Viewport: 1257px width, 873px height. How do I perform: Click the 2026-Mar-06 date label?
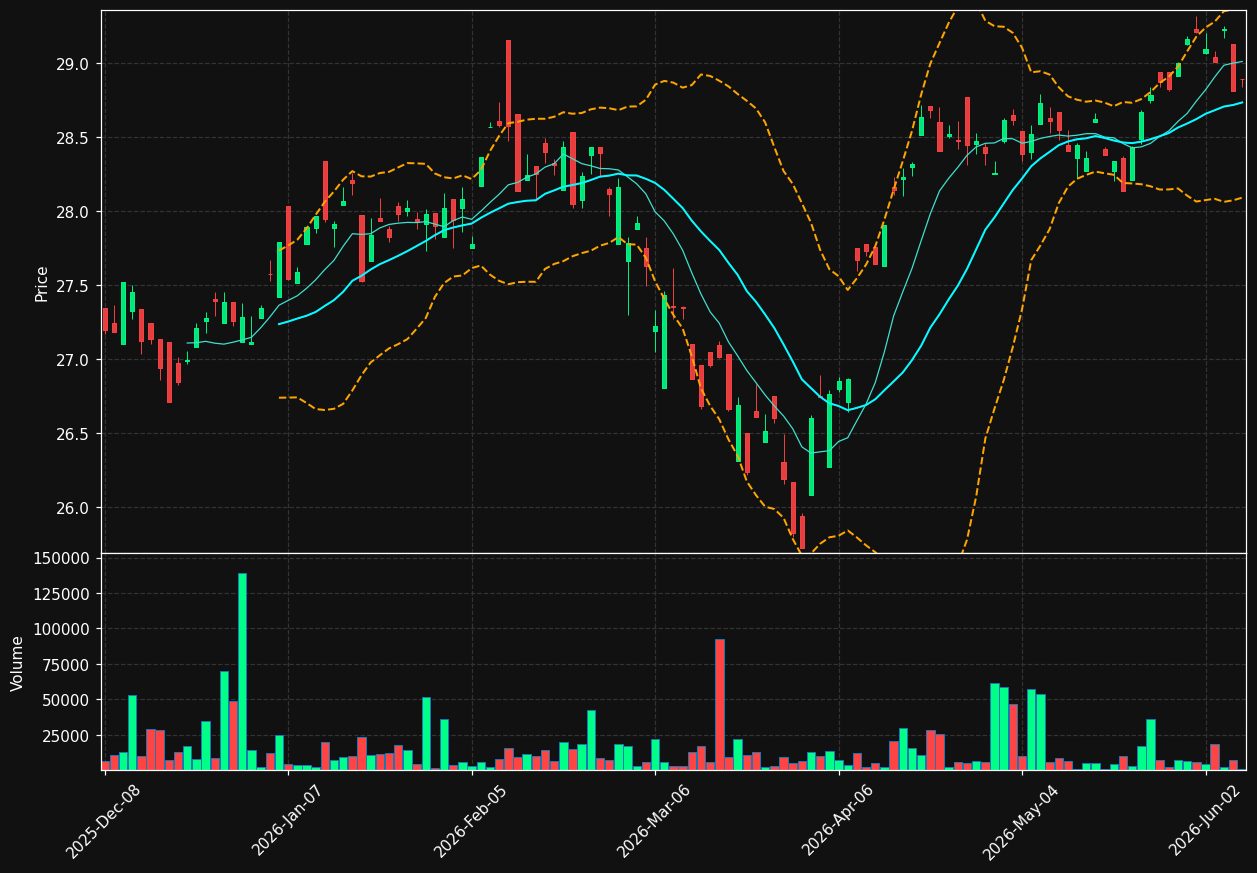(x=654, y=821)
